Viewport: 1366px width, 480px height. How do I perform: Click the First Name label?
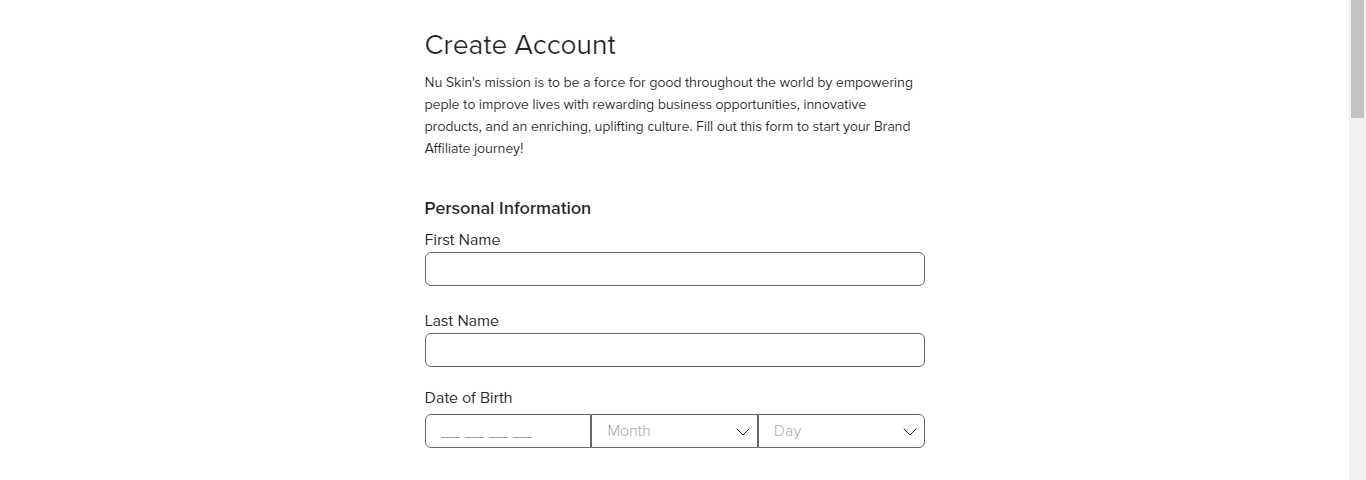[x=462, y=240]
